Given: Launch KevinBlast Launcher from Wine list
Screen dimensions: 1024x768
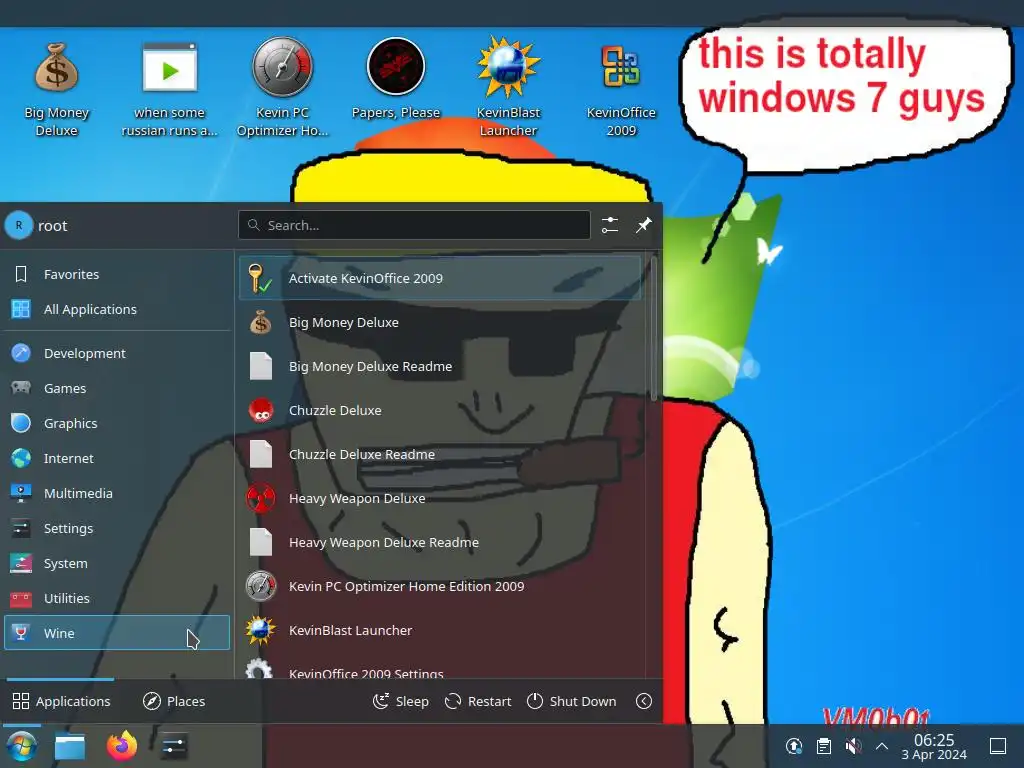Looking at the screenshot, I should [x=440, y=631].
